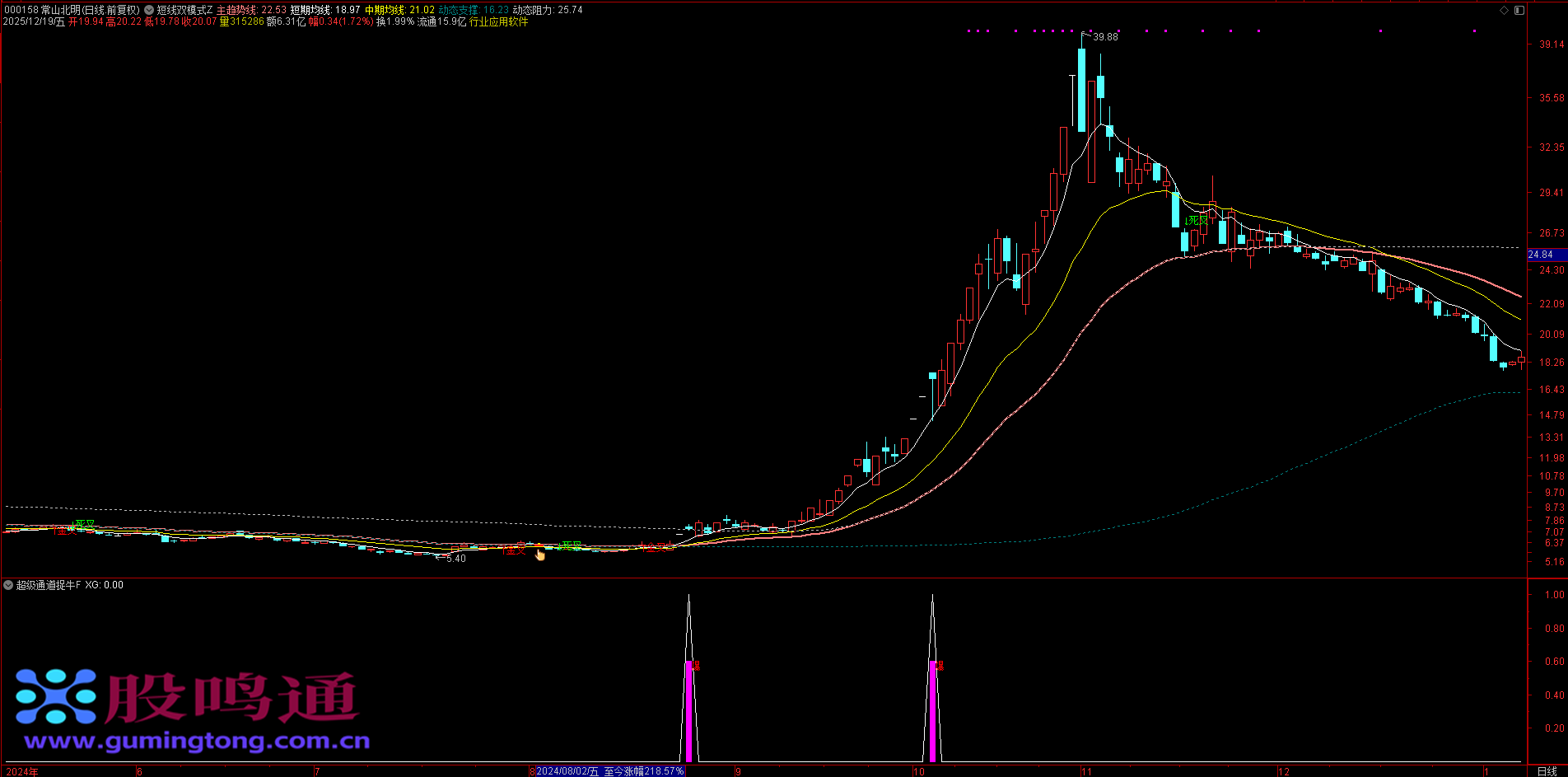The image size is (1568, 777).
Task: Click the 2024年 label on the time axis
Action: click(x=21, y=771)
